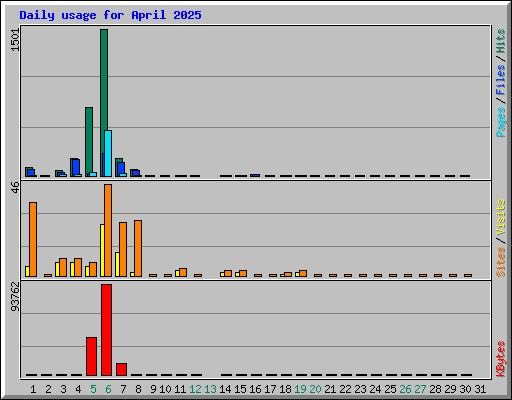The height and width of the screenshot is (400, 512).
Task: Click day label 1 on the x-axis
Action: tap(33, 389)
